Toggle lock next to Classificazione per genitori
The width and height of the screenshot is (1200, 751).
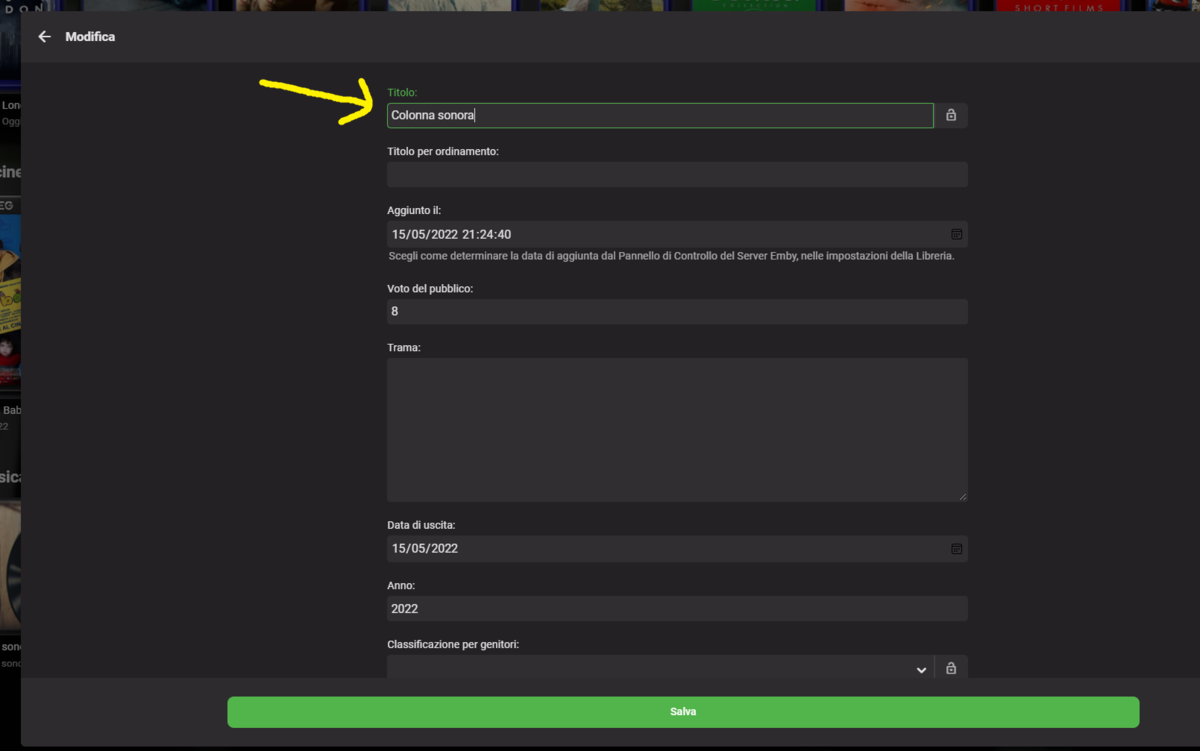951,668
